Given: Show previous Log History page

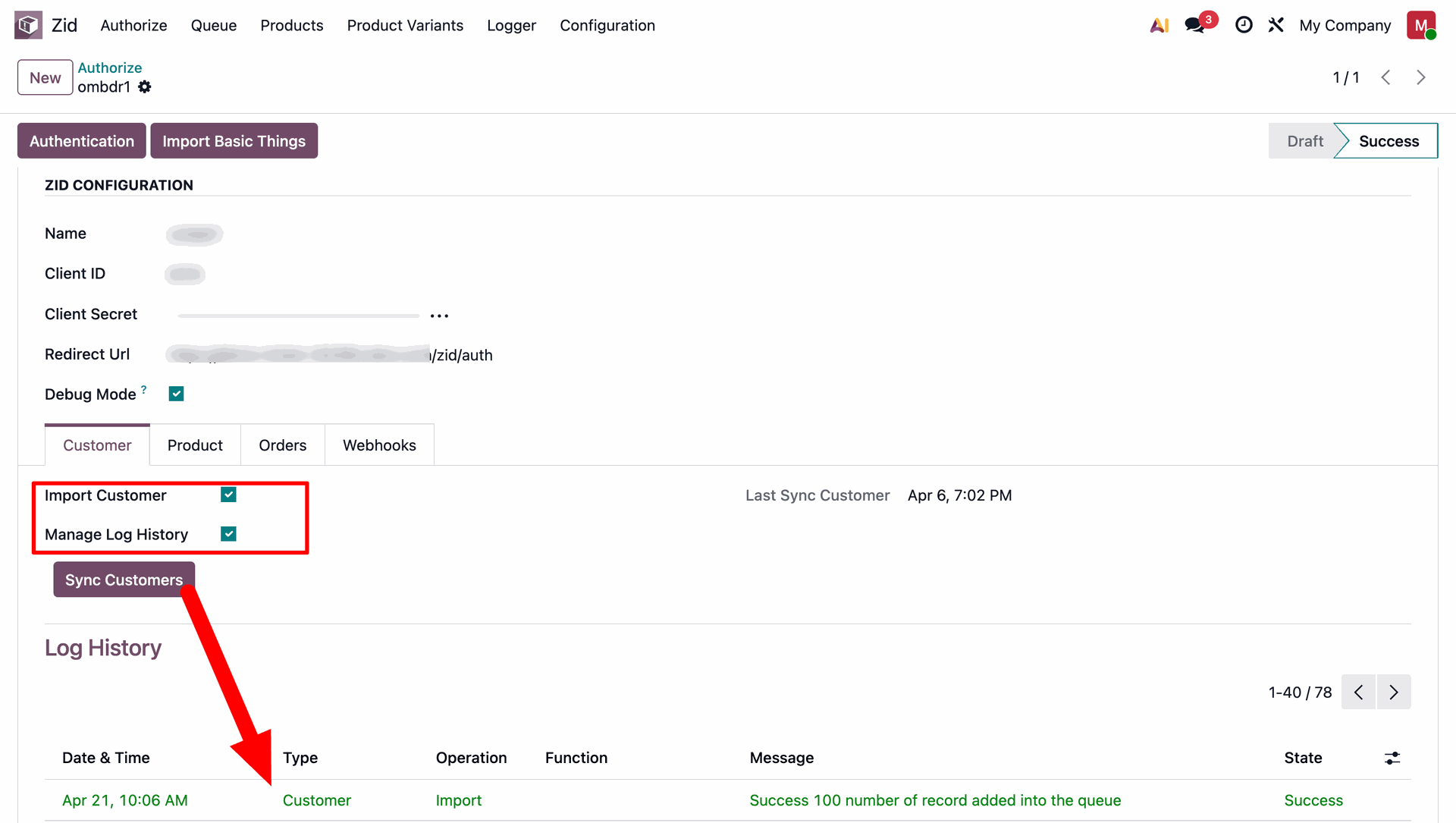Looking at the screenshot, I should coord(1358,692).
